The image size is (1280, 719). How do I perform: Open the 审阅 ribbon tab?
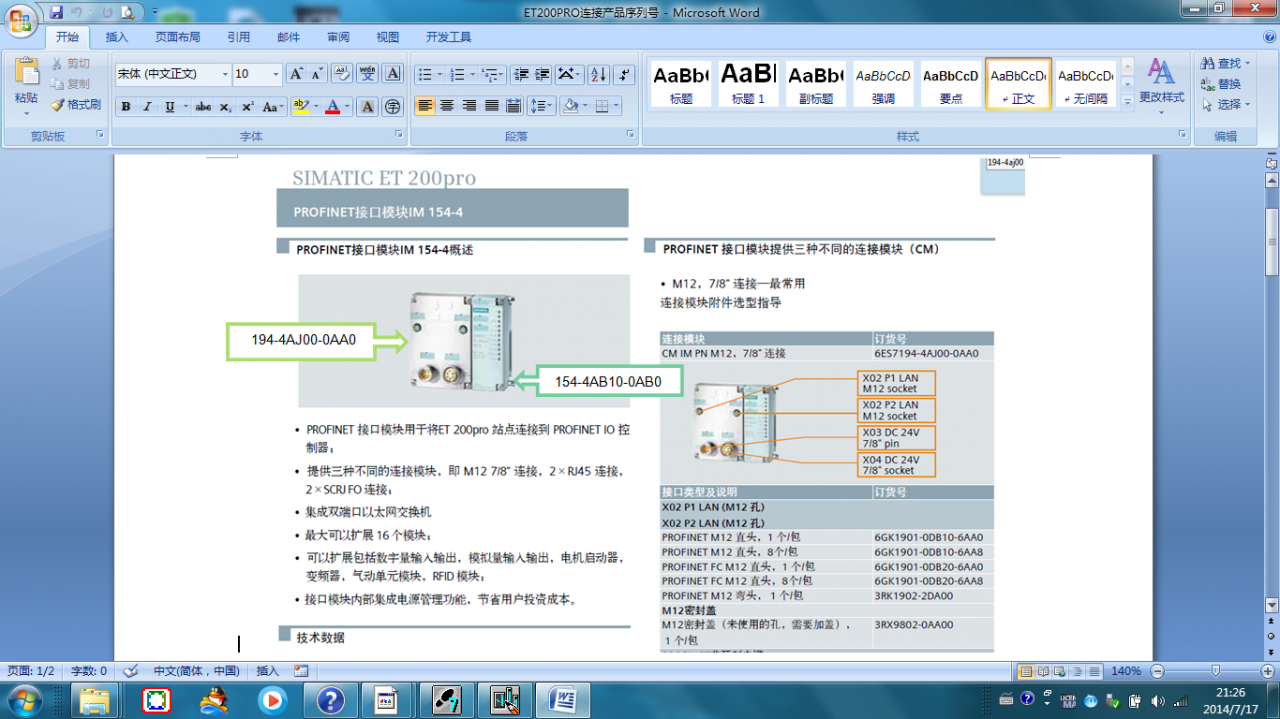tap(338, 38)
